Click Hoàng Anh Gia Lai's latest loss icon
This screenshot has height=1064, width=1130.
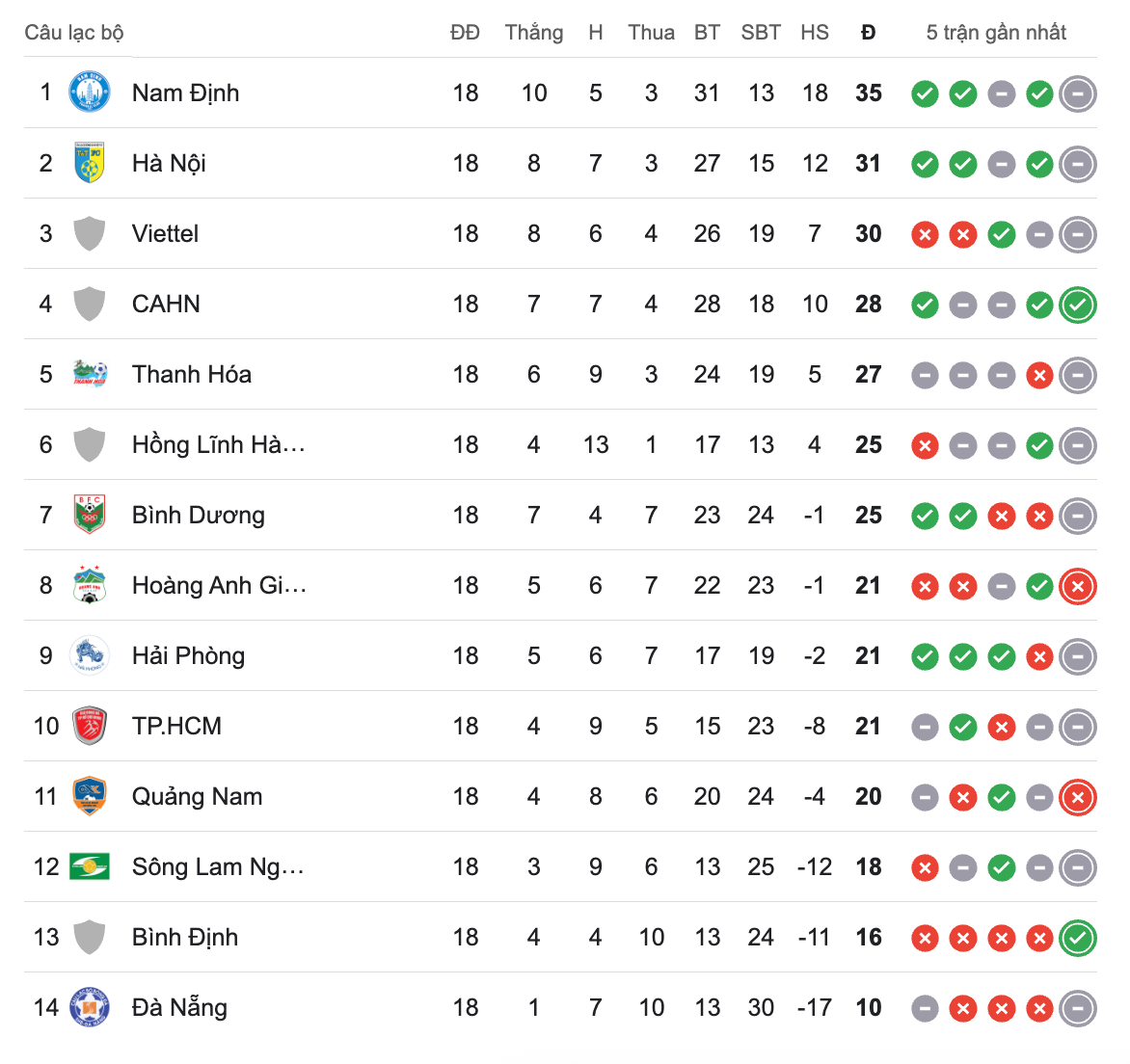[x=1077, y=586]
